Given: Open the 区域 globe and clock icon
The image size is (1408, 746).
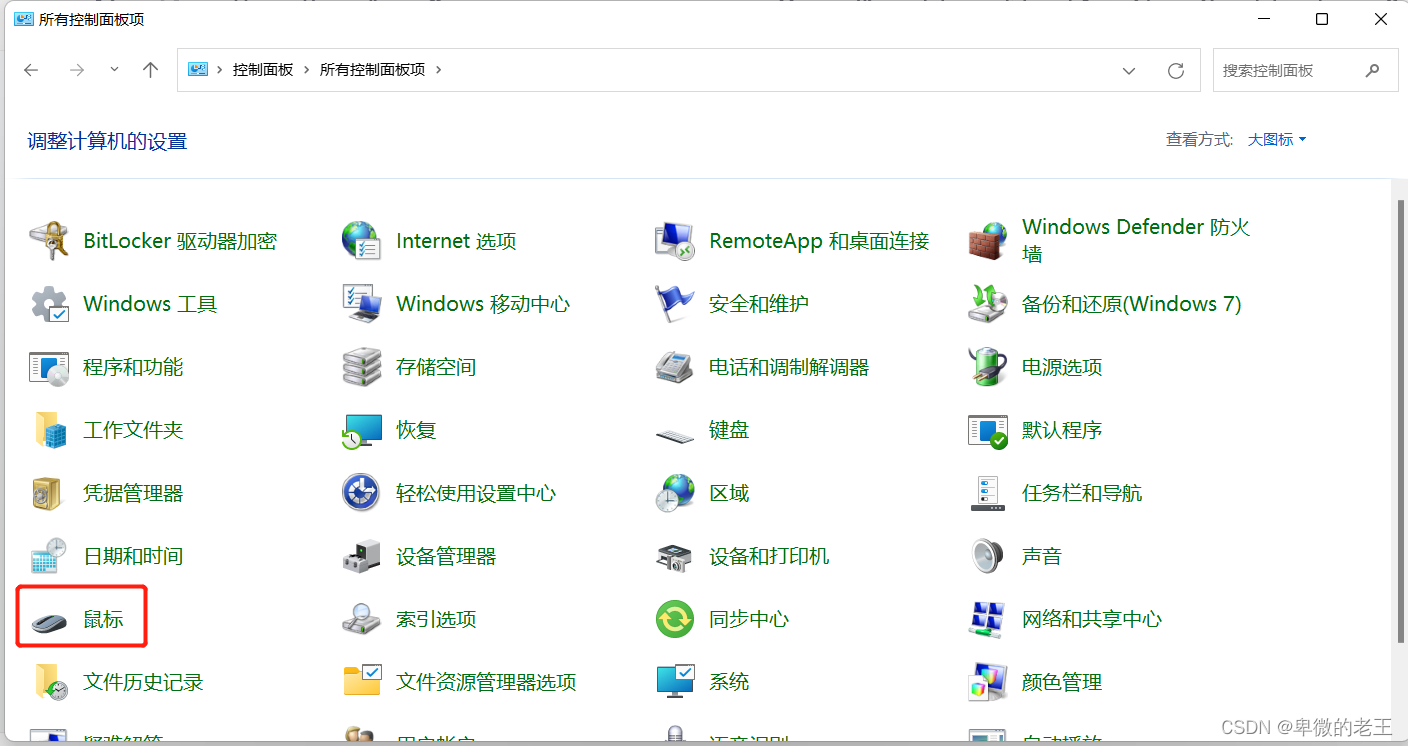Looking at the screenshot, I should [x=674, y=493].
